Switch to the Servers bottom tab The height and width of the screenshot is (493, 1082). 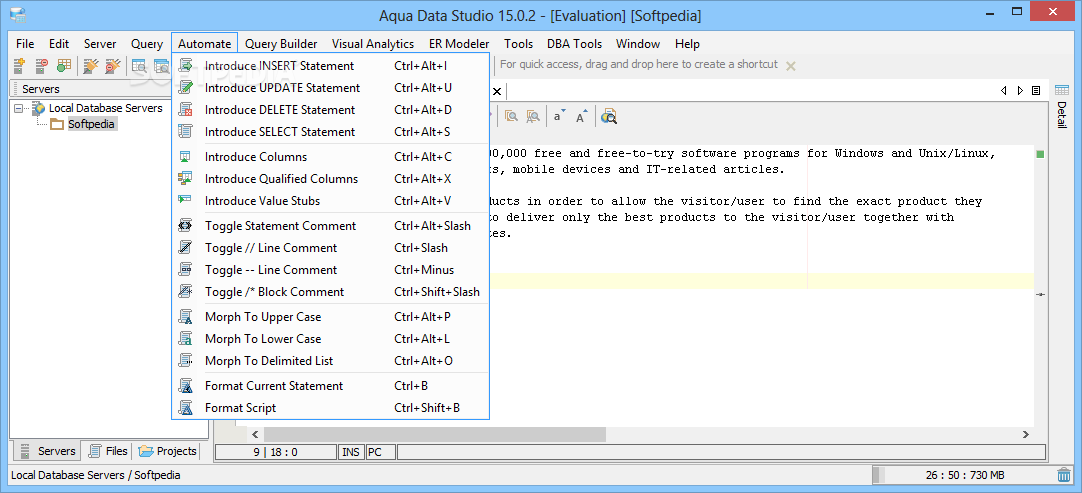point(46,451)
